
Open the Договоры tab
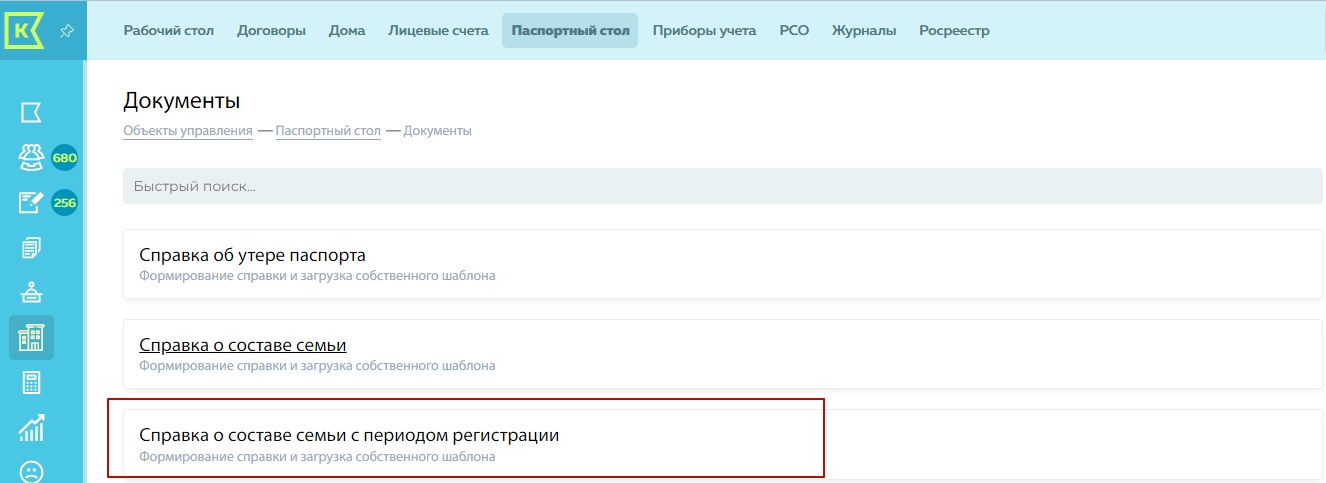click(271, 31)
